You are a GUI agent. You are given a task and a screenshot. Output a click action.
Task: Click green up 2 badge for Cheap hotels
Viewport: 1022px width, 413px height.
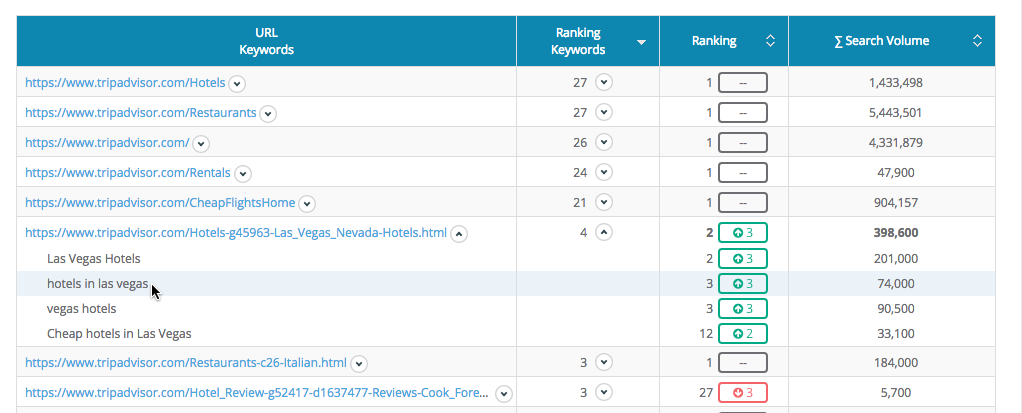point(742,334)
